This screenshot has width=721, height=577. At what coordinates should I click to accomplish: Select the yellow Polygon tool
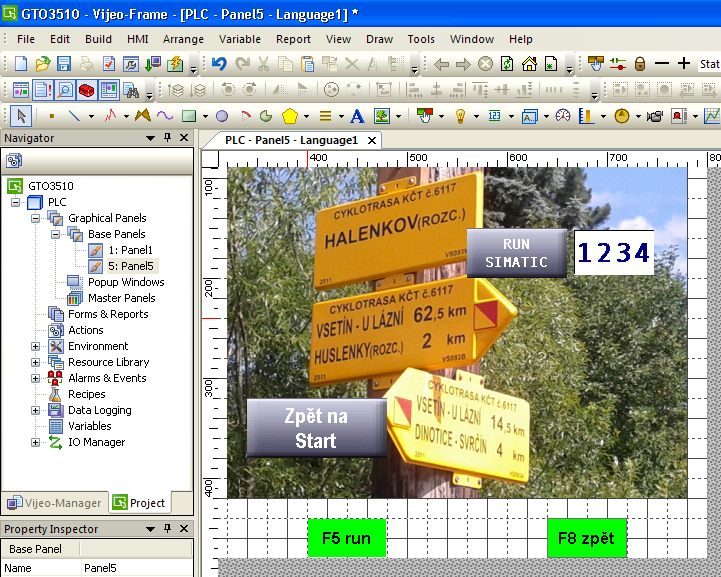[290, 116]
